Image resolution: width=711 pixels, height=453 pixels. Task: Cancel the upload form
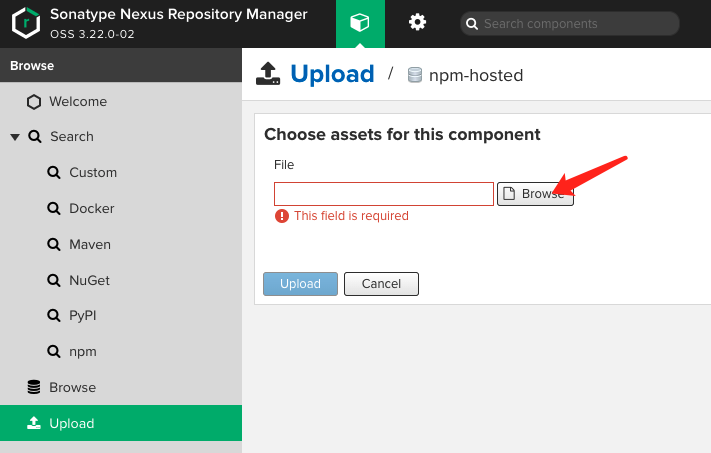tap(381, 284)
